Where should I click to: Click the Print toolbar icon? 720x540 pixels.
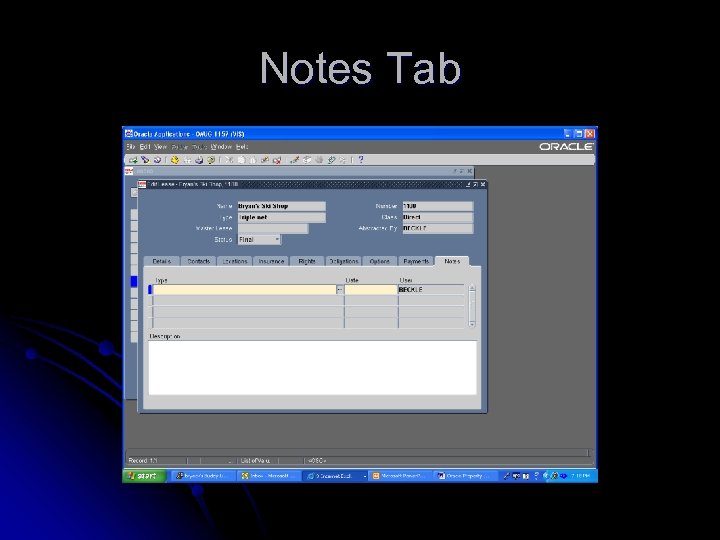[x=199, y=160]
